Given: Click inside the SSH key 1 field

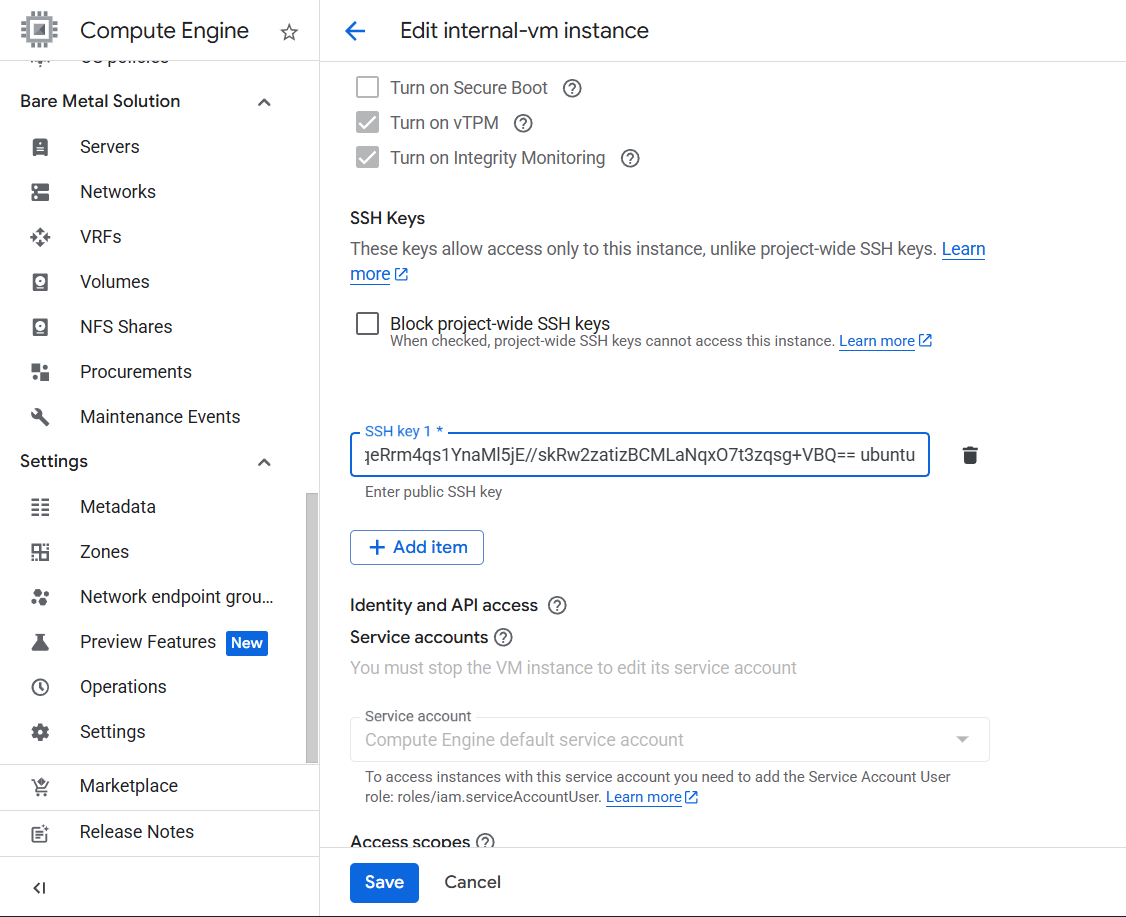Looking at the screenshot, I should point(640,455).
